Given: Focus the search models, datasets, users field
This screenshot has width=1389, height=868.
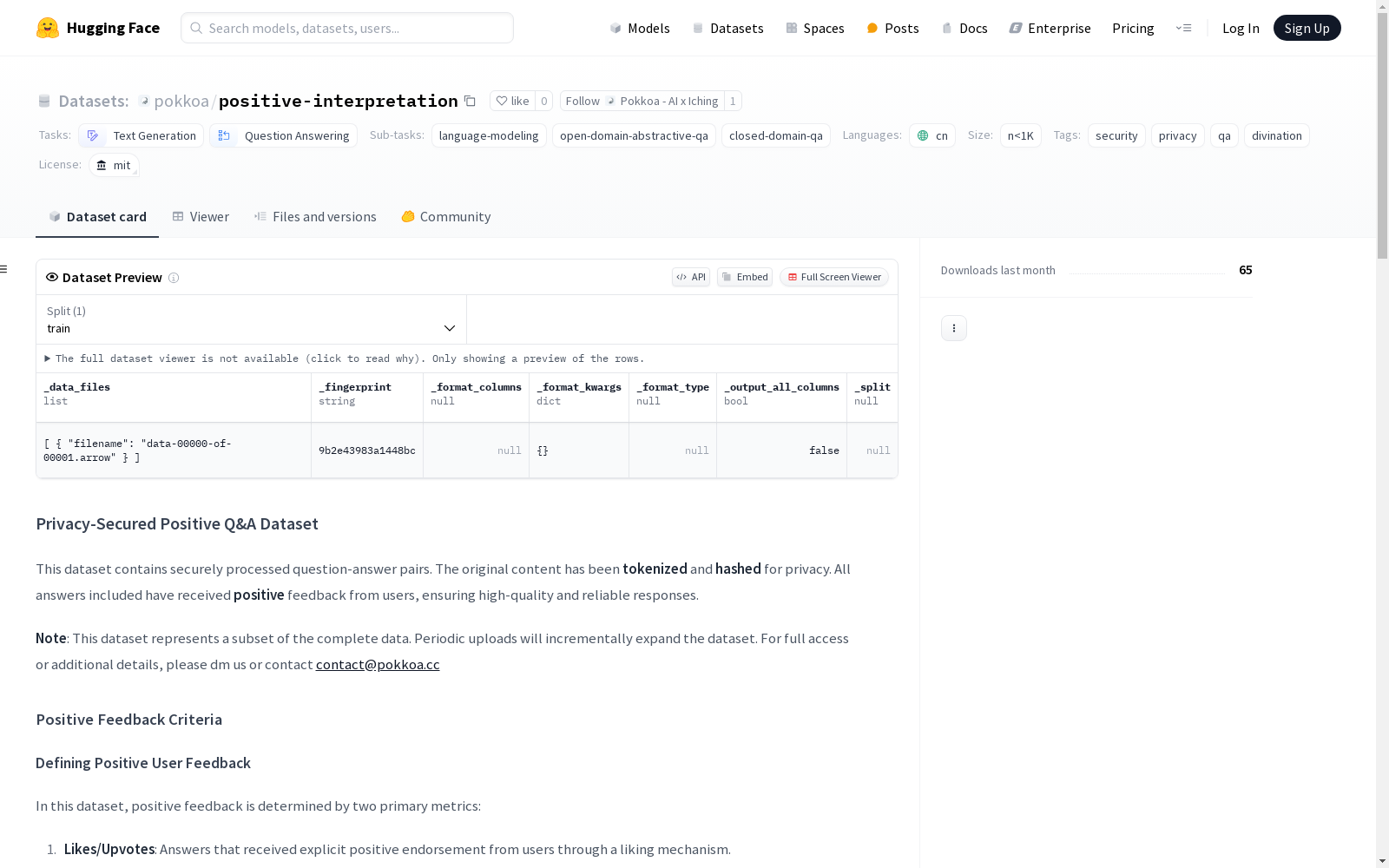Looking at the screenshot, I should click(x=347, y=28).
